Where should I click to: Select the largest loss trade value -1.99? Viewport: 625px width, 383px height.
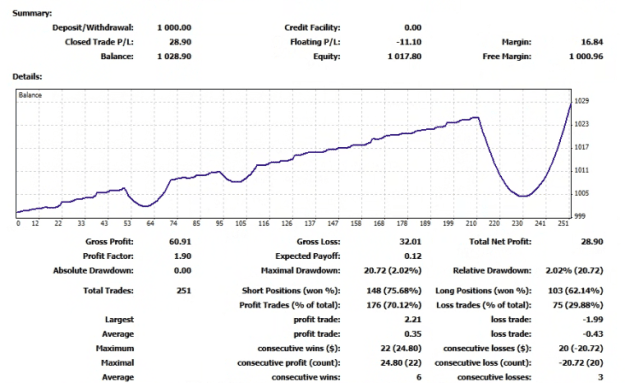click(x=592, y=319)
